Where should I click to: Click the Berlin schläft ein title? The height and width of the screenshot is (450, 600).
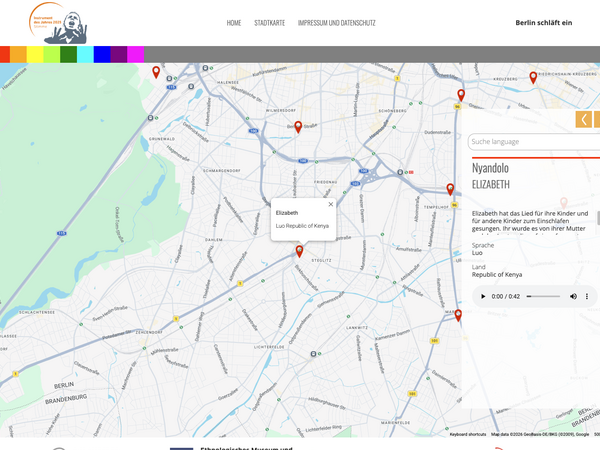pyautogui.click(x=544, y=23)
